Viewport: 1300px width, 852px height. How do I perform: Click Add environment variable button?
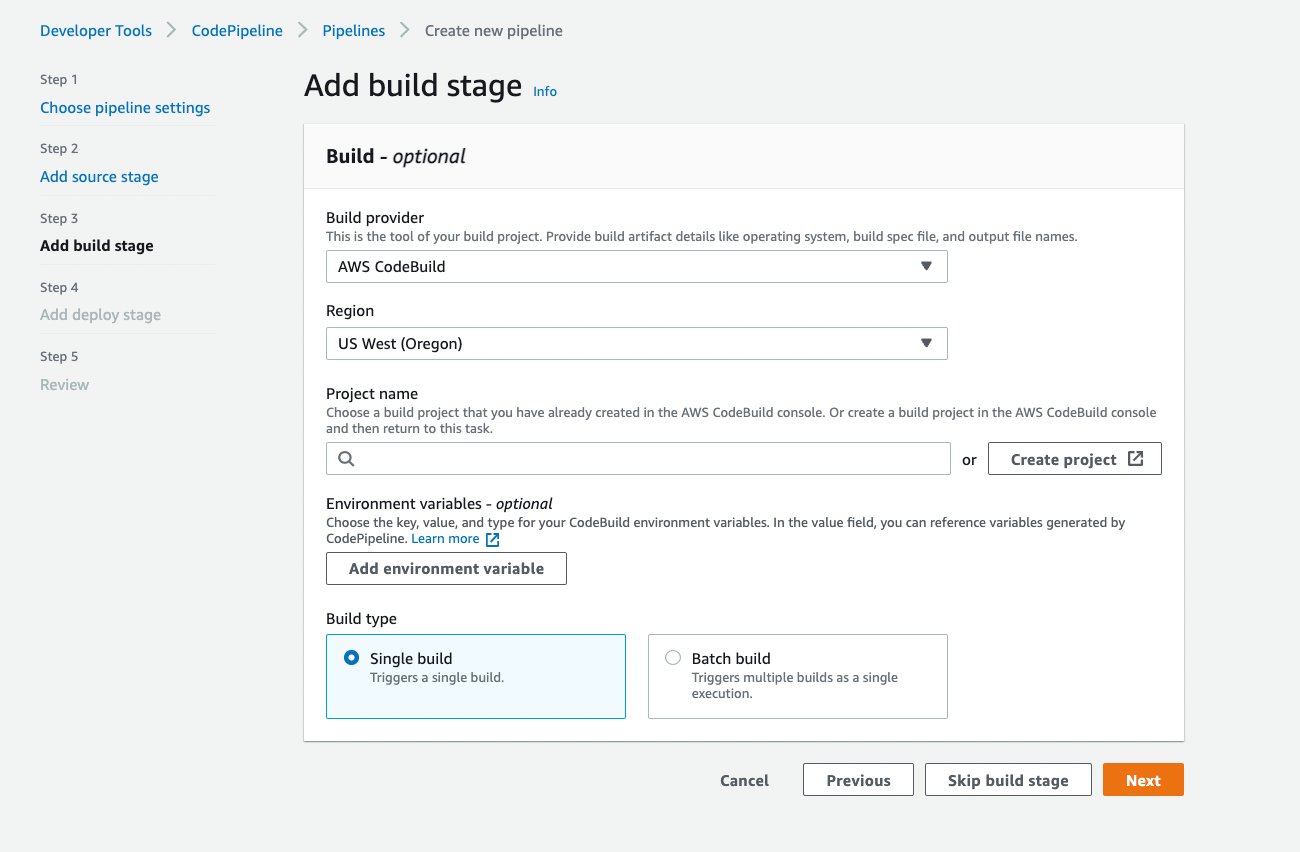coord(446,569)
